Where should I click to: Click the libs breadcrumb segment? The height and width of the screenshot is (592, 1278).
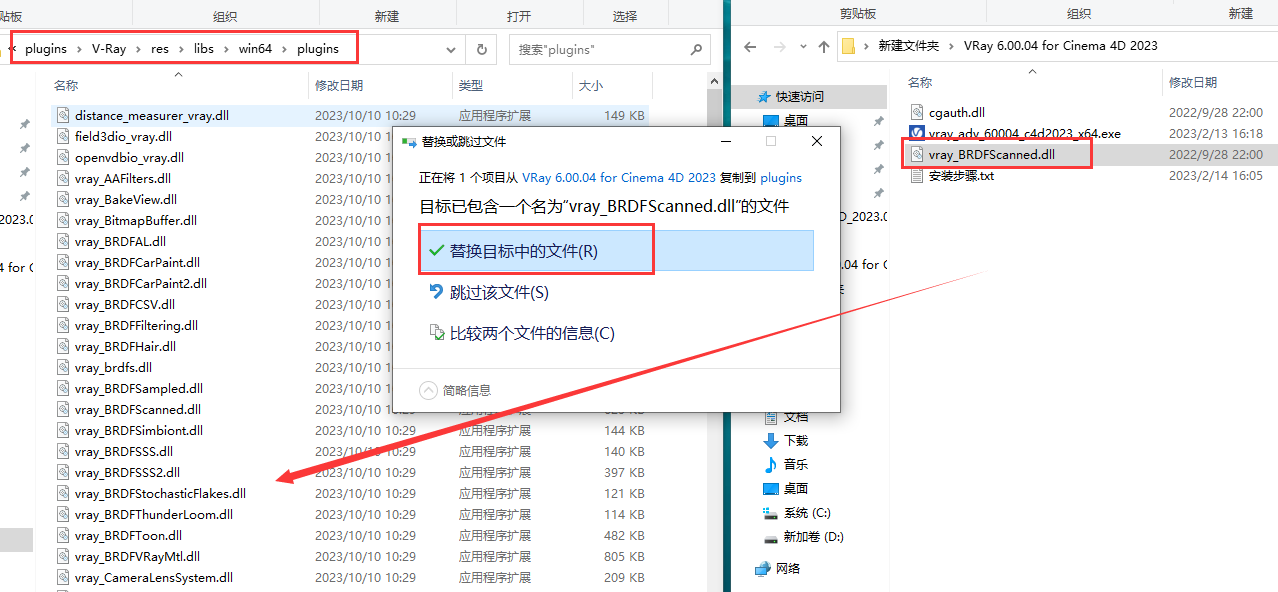[x=204, y=48]
